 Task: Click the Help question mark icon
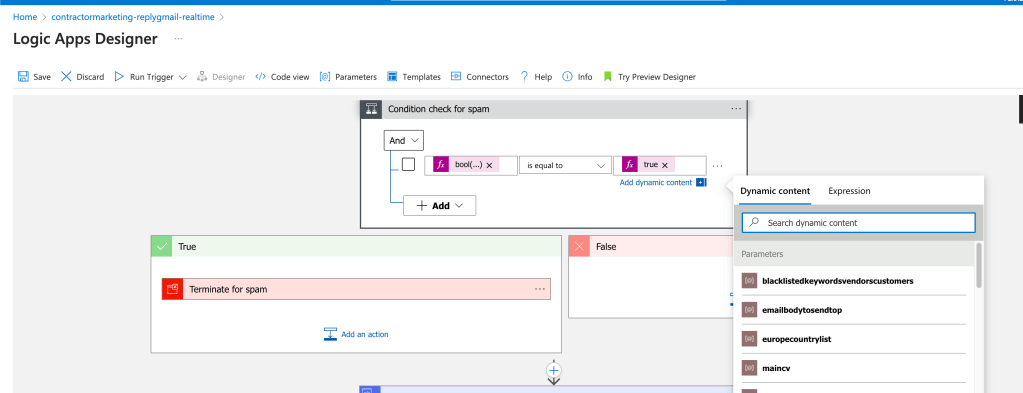pos(524,76)
